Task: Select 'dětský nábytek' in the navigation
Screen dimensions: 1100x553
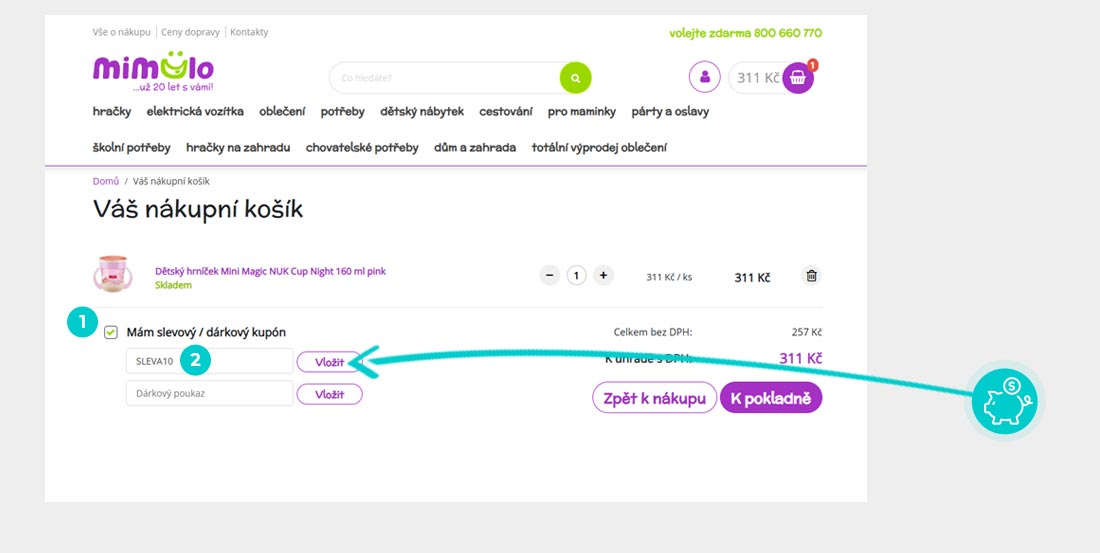Action: [421, 112]
